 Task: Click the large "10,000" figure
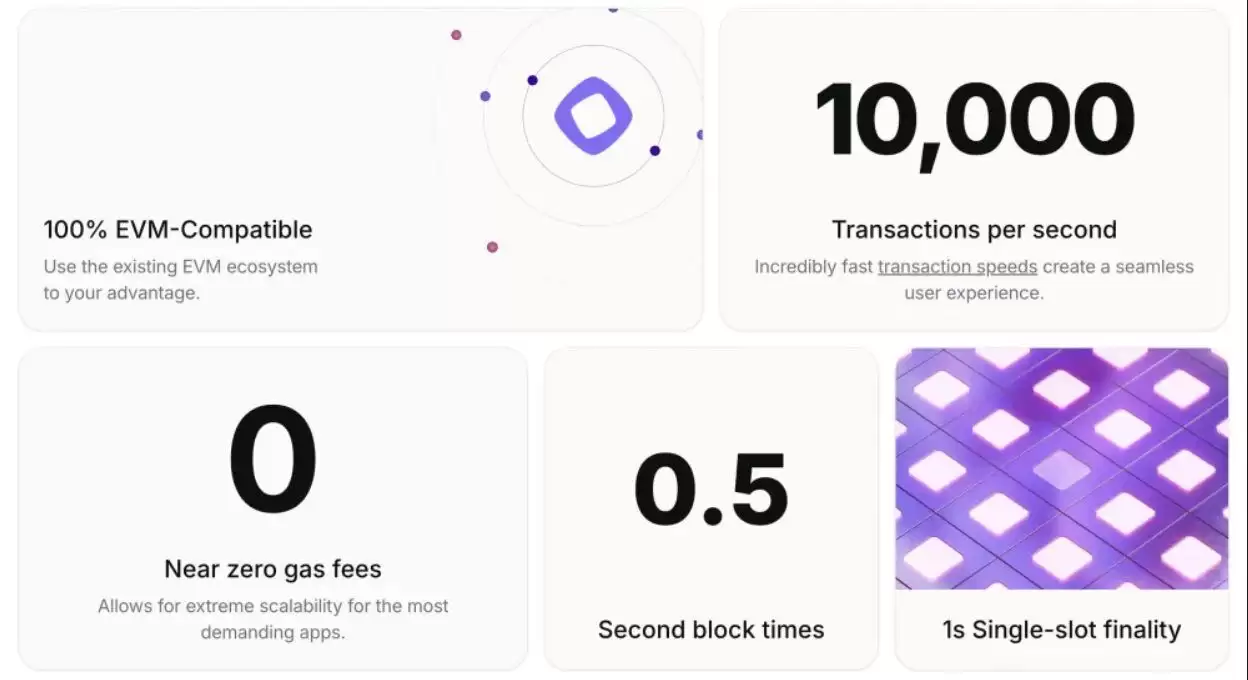974,121
